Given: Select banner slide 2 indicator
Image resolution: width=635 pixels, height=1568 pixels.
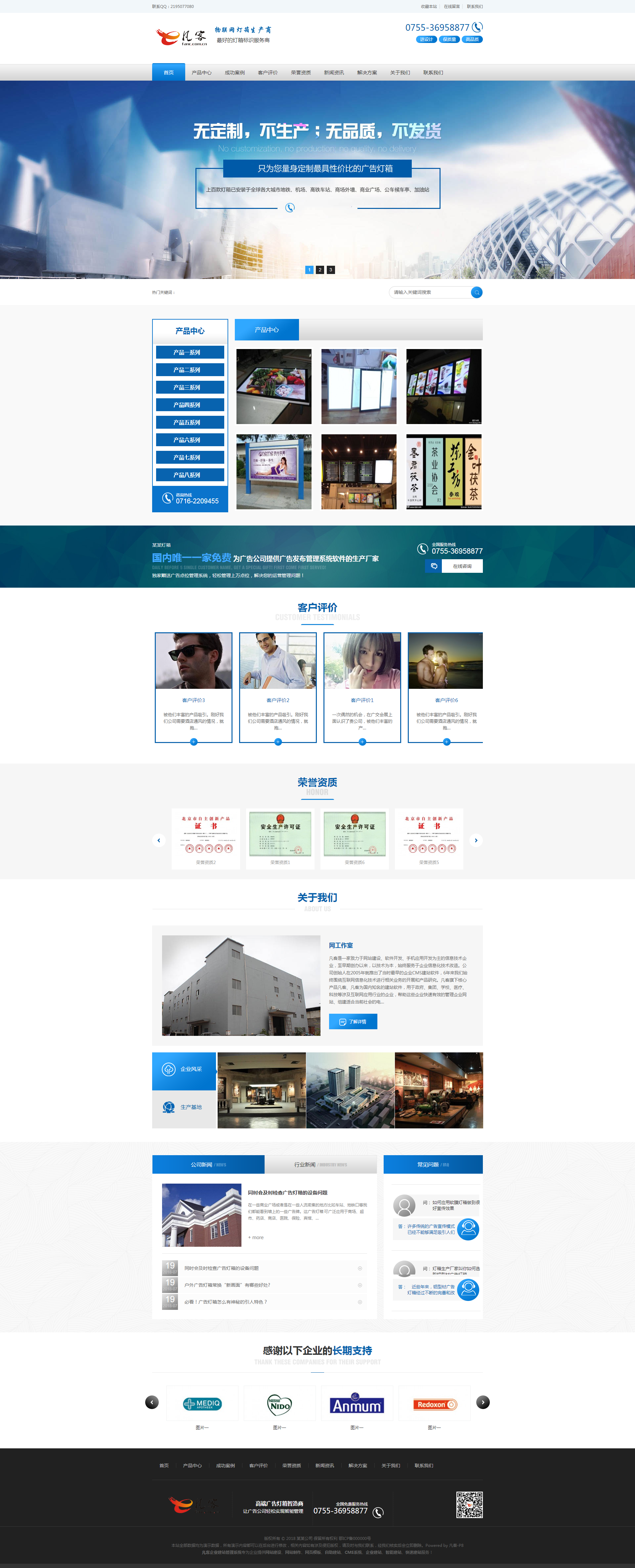Looking at the screenshot, I should tap(319, 270).
